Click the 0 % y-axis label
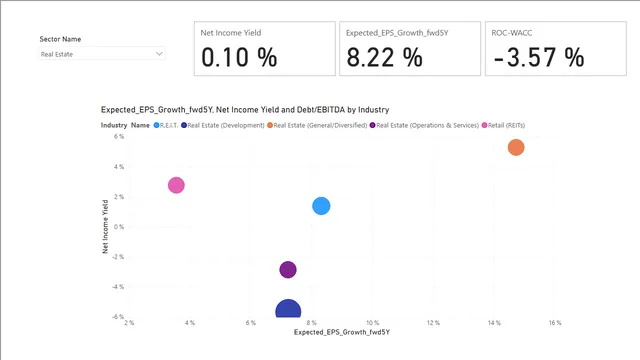 coord(119,227)
